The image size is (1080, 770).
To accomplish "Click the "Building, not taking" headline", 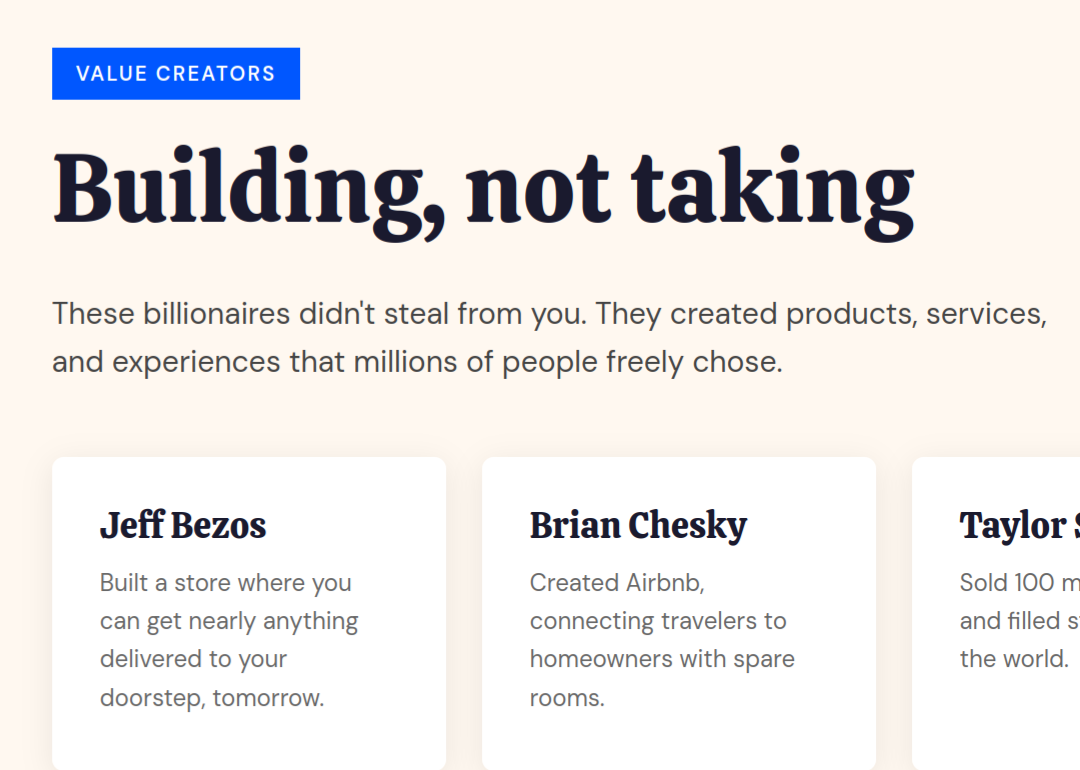I will click(482, 189).
